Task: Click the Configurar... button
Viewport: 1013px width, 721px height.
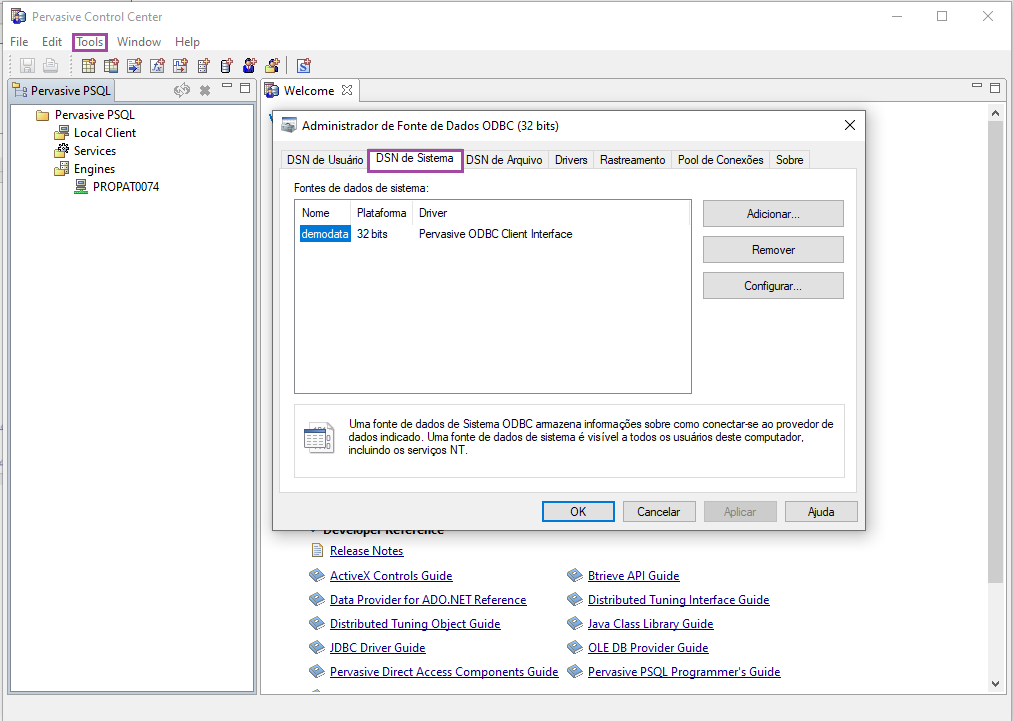Action: click(x=773, y=286)
